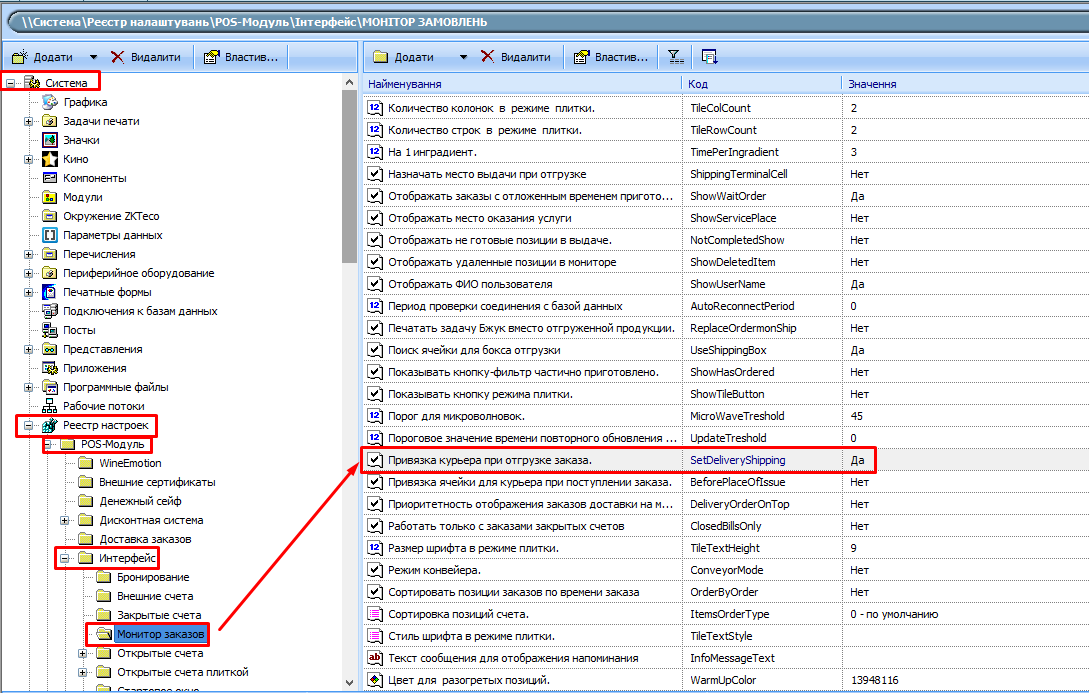
Task: Toggle checkbox for Привязка курьера при отгрузке заказа
Action: point(375,460)
